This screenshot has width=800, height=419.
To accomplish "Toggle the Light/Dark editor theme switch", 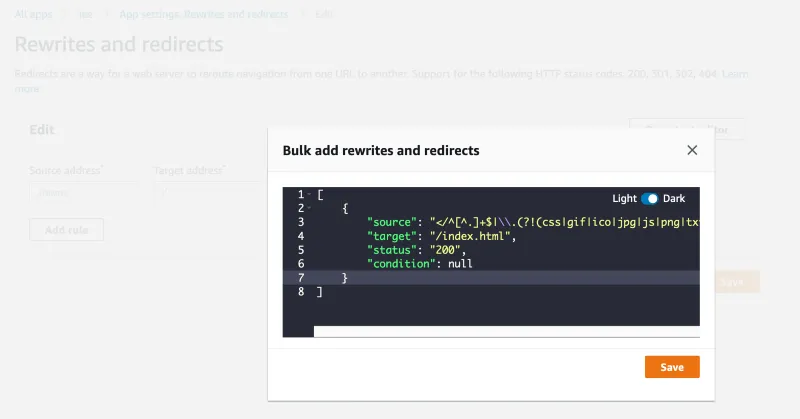I will pyautogui.click(x=650, y=199).
